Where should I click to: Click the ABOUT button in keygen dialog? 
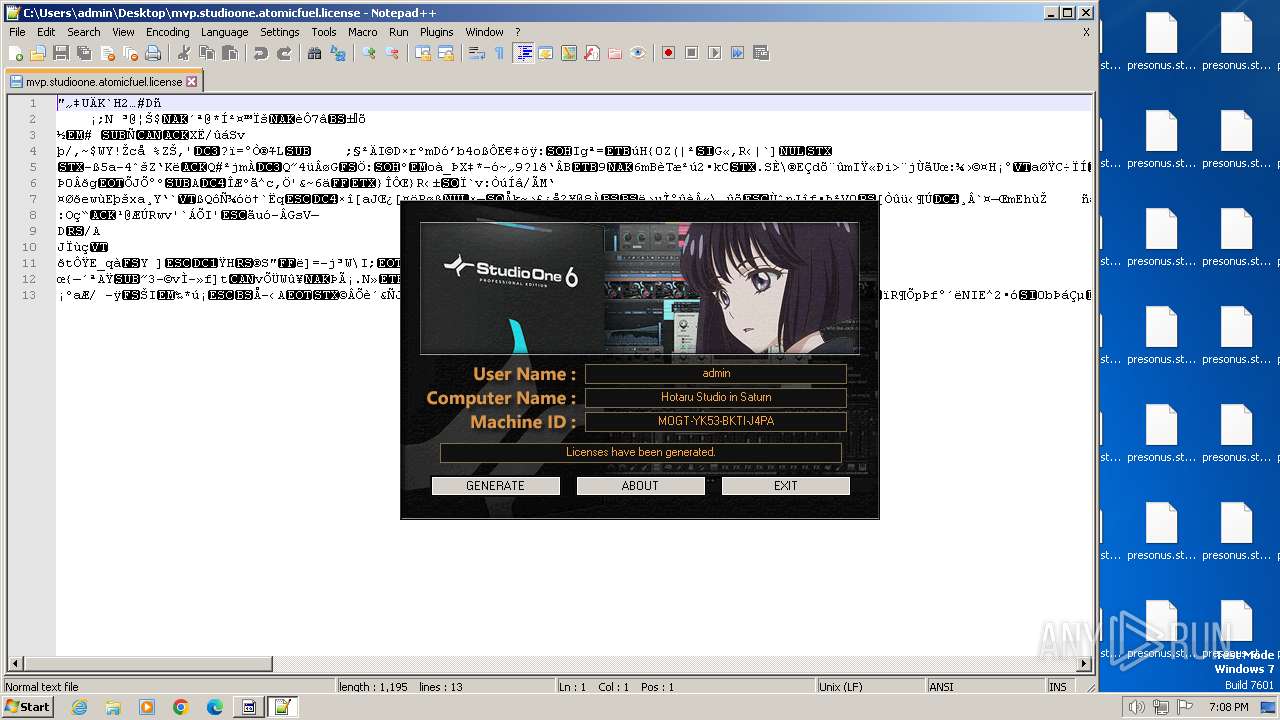click(x=640, y=486)
